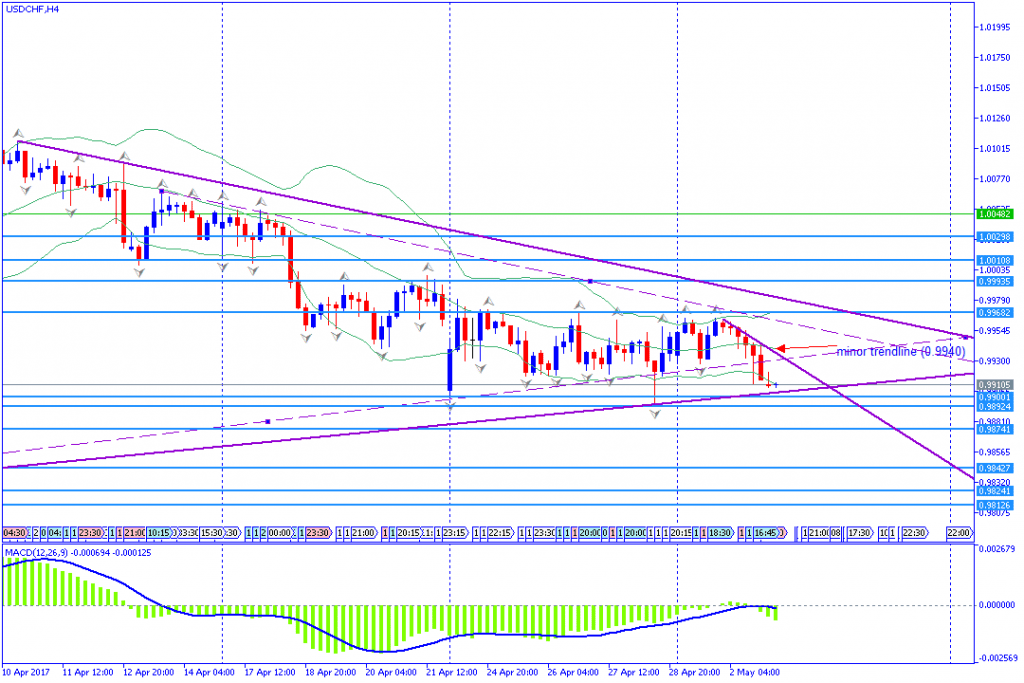The height and width of the screenshot is (683, 1024).
Task: Select the 0.99001 price level tag
Action: tap(995, 397)
